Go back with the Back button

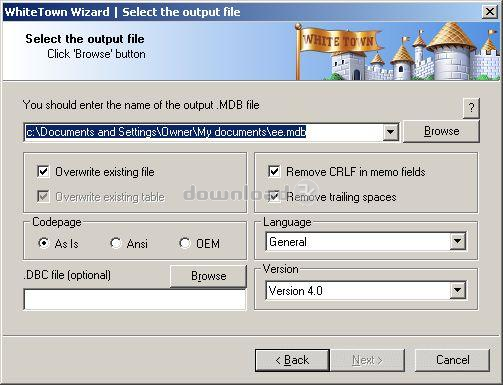point(292,360)
